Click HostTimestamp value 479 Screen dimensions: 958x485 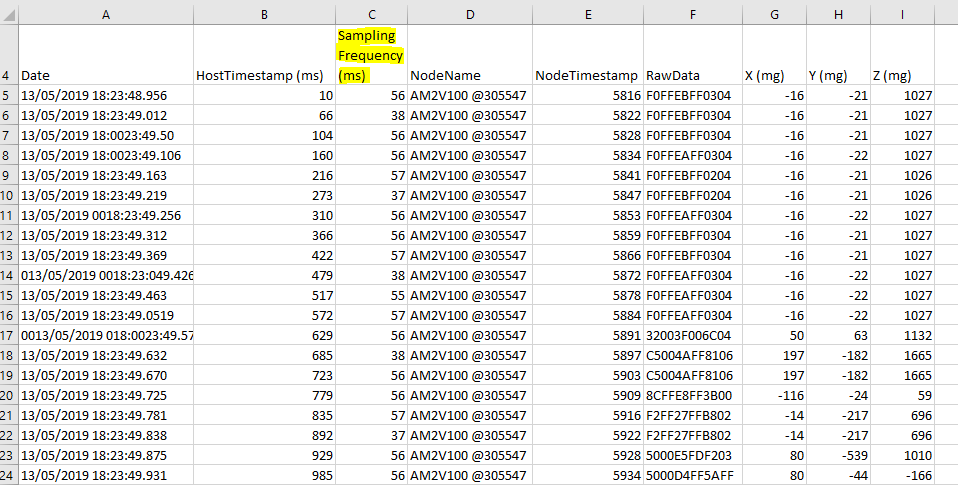[x=265, y=275]
